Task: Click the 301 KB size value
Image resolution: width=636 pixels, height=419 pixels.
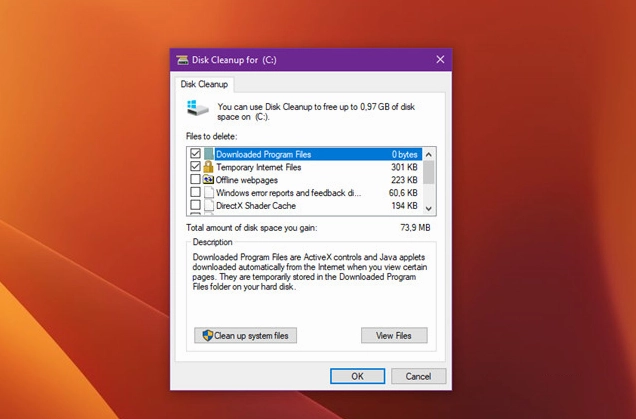Action: point(404,167)
